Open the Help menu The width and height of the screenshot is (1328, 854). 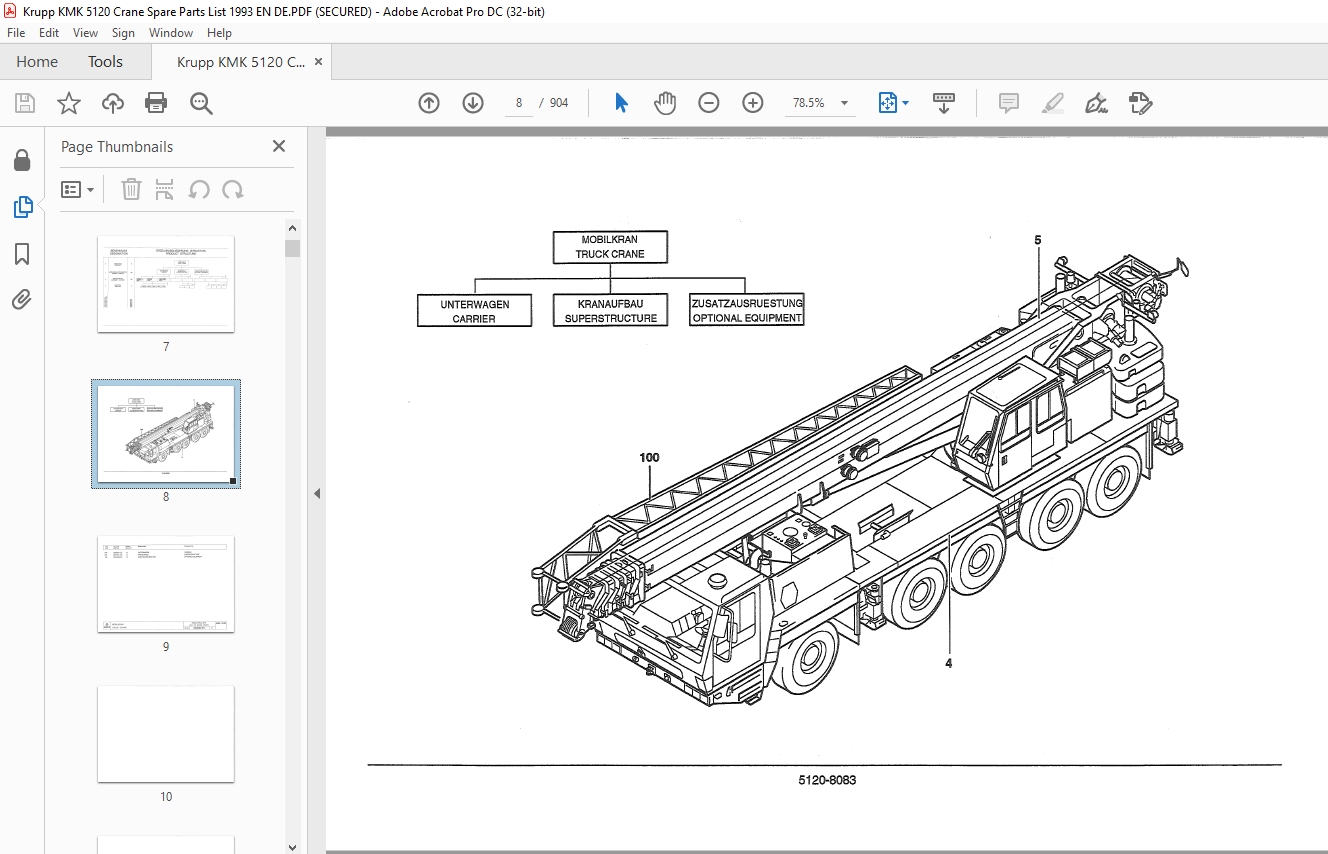coord(219,32)
